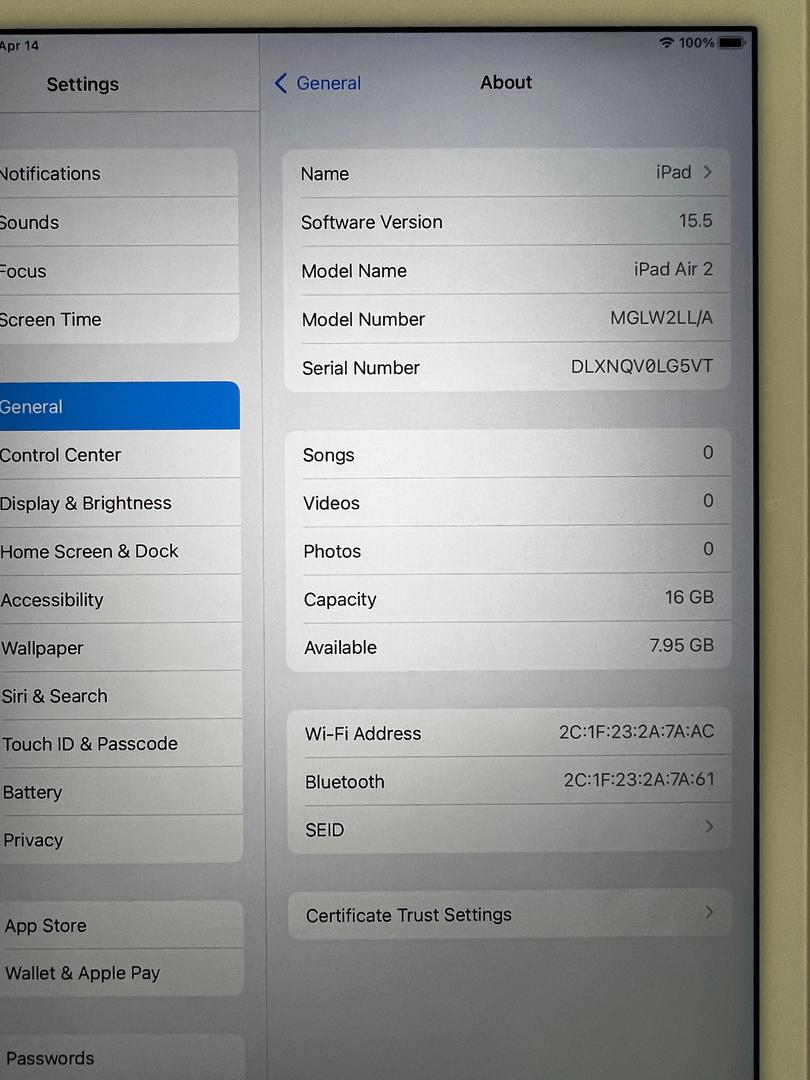
Task: Tap the back chevron icon
Action: tap(280, 83)
